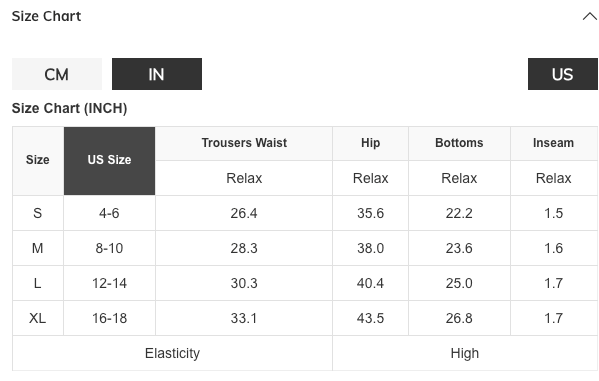Viewport: 599px width, 381px height.
Task: Collapse the Size Chart section chevron
Action: click(x=589, y=16)
